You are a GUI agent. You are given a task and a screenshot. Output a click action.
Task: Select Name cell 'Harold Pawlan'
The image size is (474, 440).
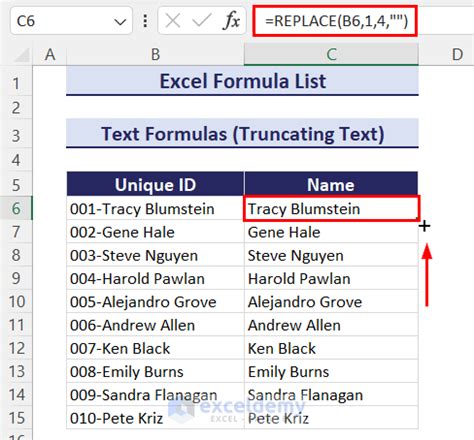pos(331,278)
